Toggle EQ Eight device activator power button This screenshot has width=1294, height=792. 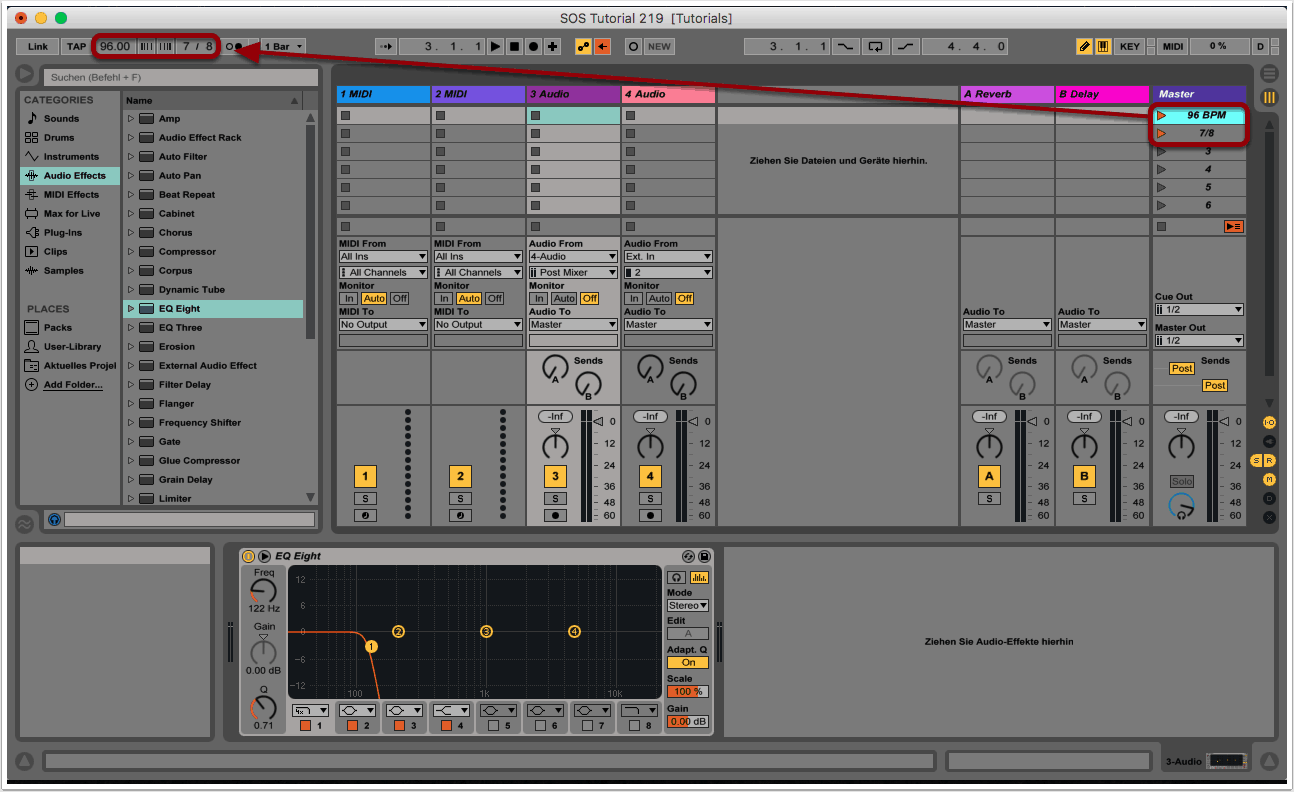(x=249, y=556)
